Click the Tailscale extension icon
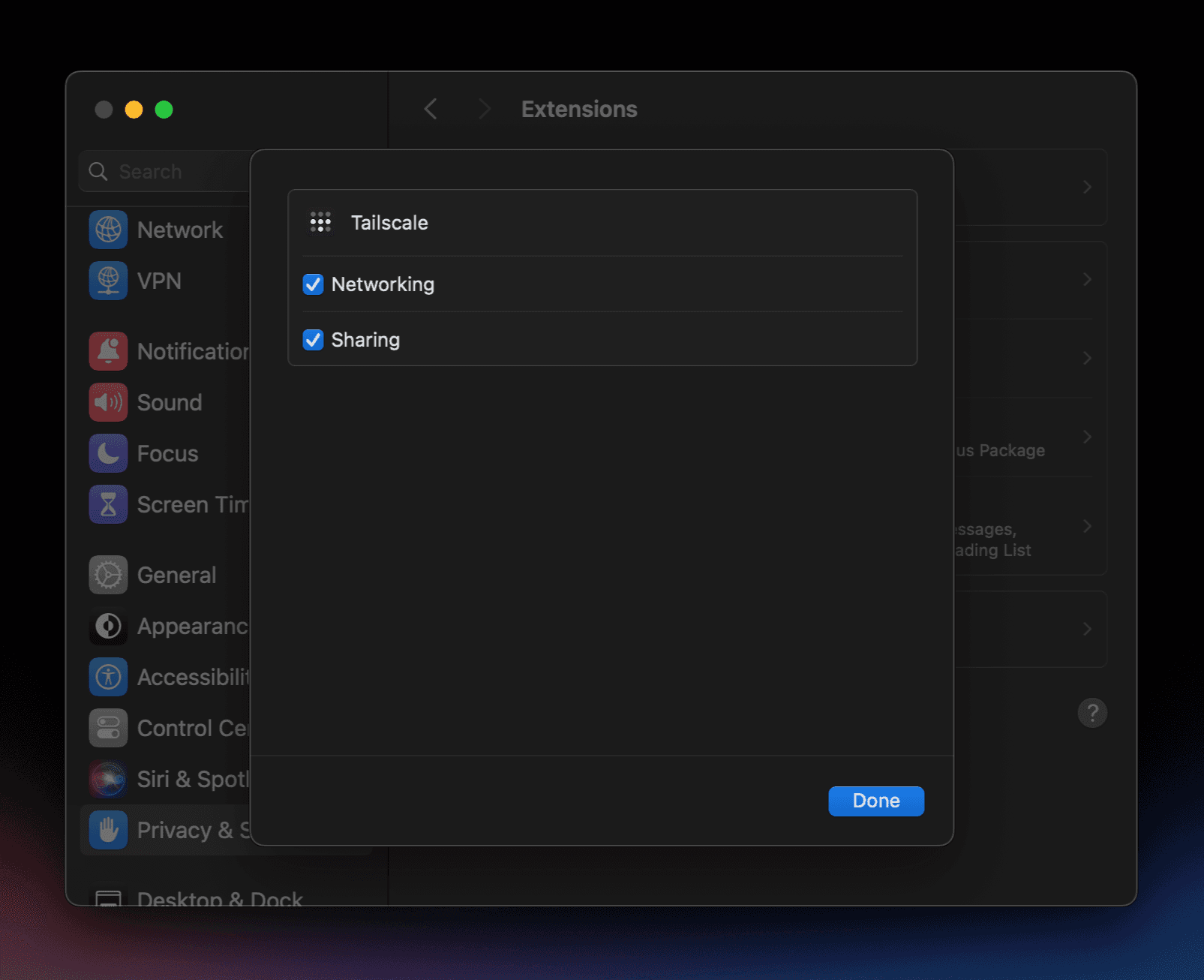 [x=320, y=222]
